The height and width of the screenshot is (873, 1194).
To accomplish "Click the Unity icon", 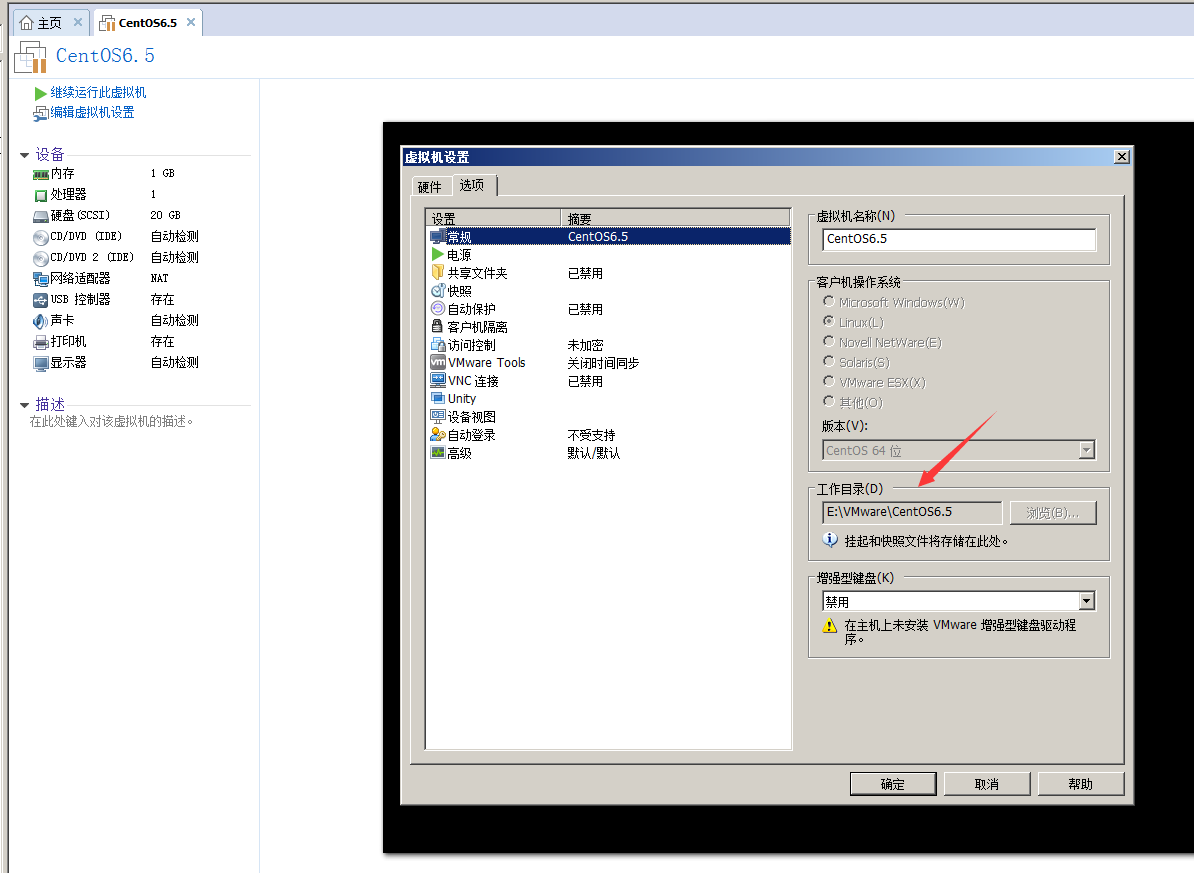I will pos(438,398).
